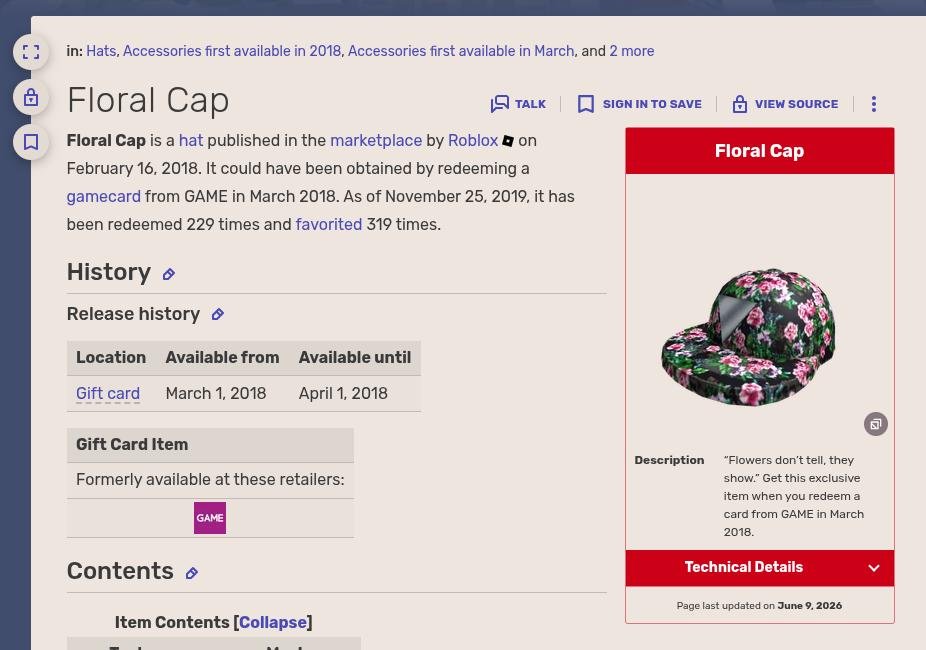Click Sign In To Save button
Screen dimensions: 926x650
640,104
